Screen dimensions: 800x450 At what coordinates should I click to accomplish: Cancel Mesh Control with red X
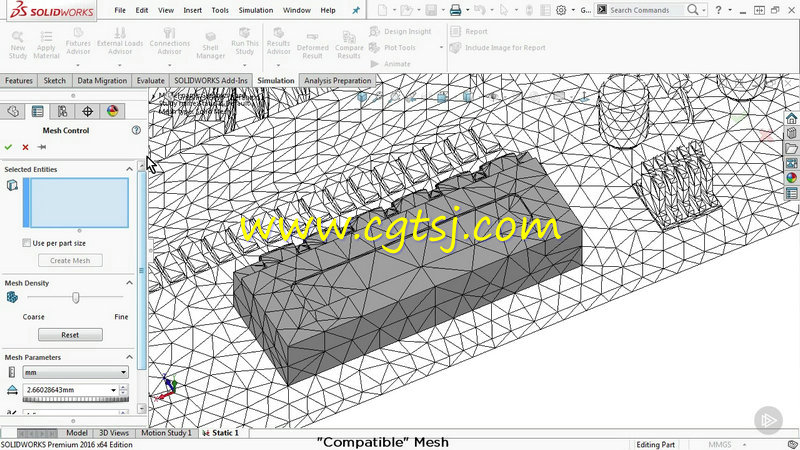[25, 147]
